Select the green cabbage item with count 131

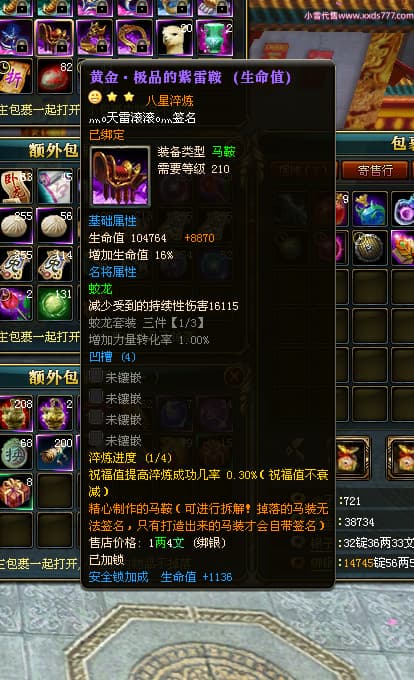[x=55, y=302]
